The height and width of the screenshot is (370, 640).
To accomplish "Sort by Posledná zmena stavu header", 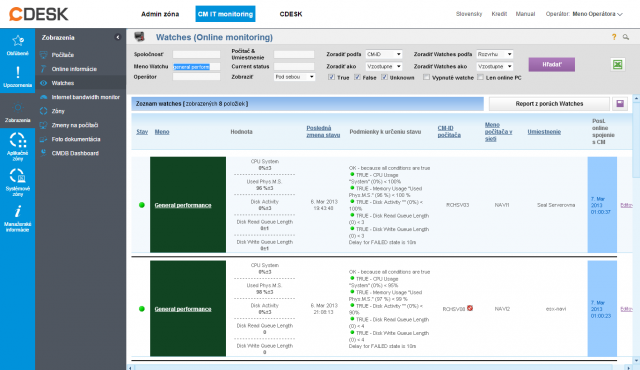I will click(x=323, y=131).
